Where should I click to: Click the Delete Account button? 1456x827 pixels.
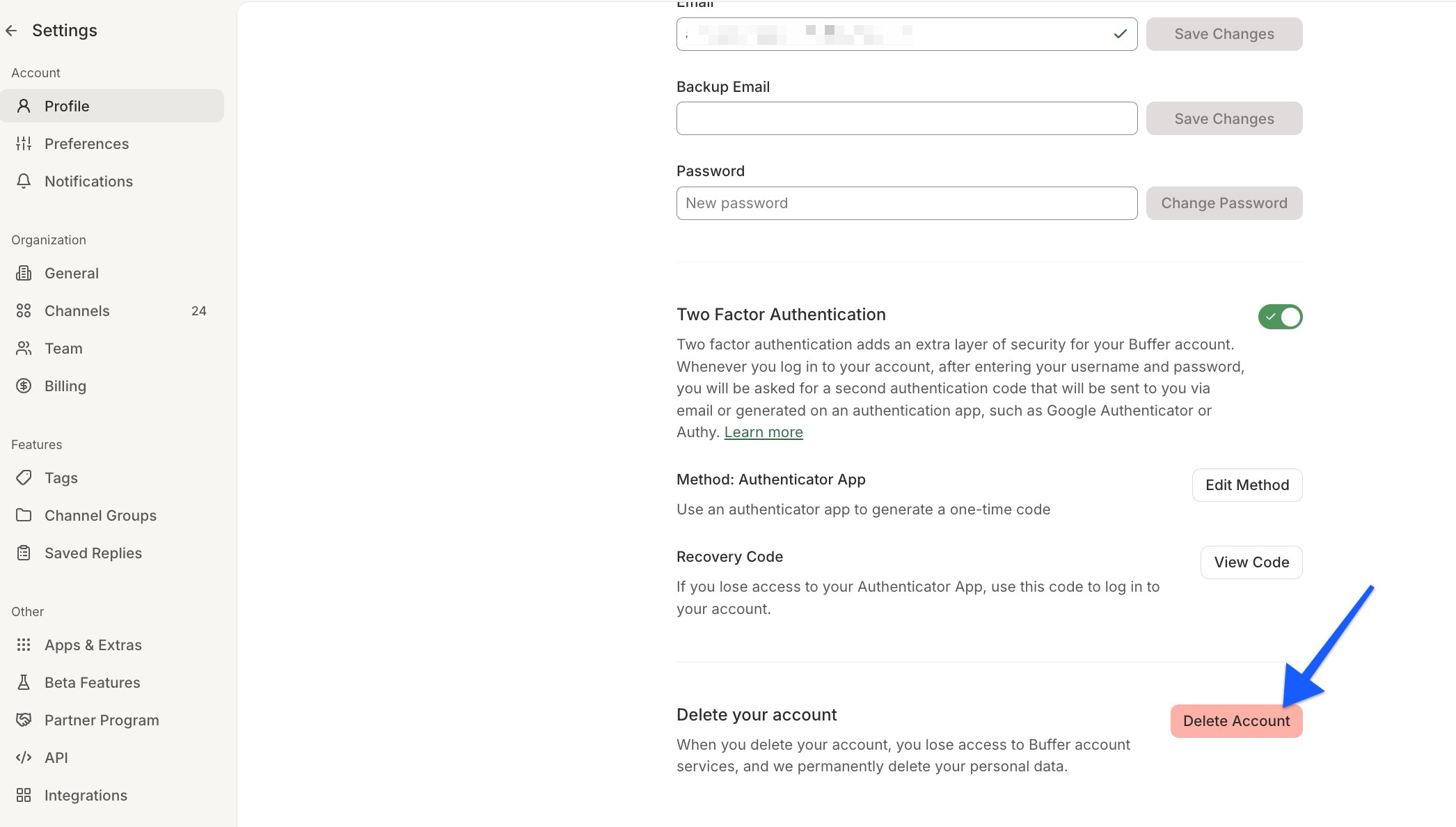coord(1236,720)
